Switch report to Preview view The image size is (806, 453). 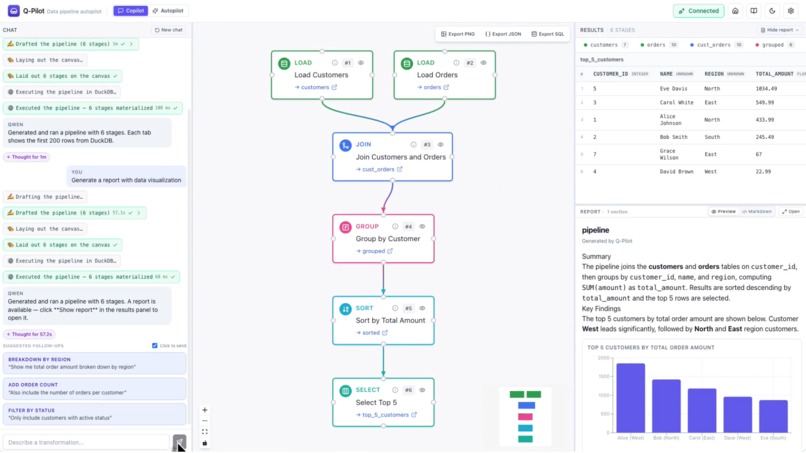[724, 211]
